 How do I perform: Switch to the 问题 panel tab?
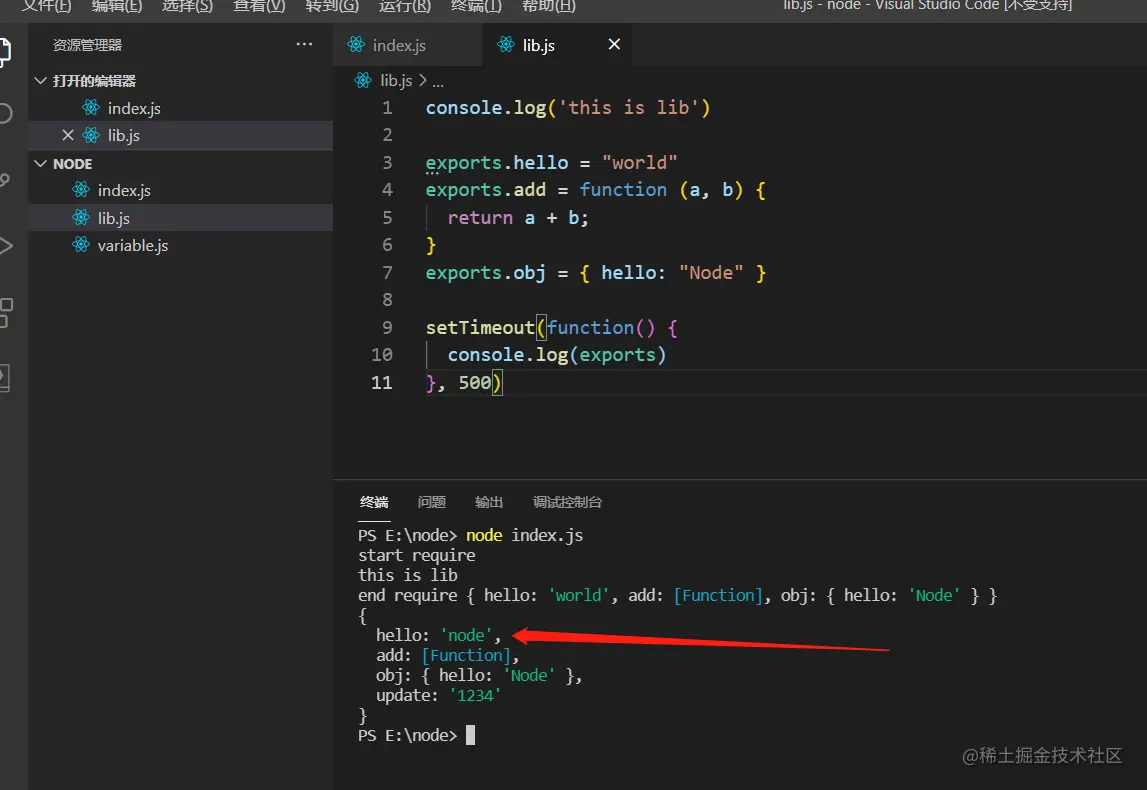(432, 502)
